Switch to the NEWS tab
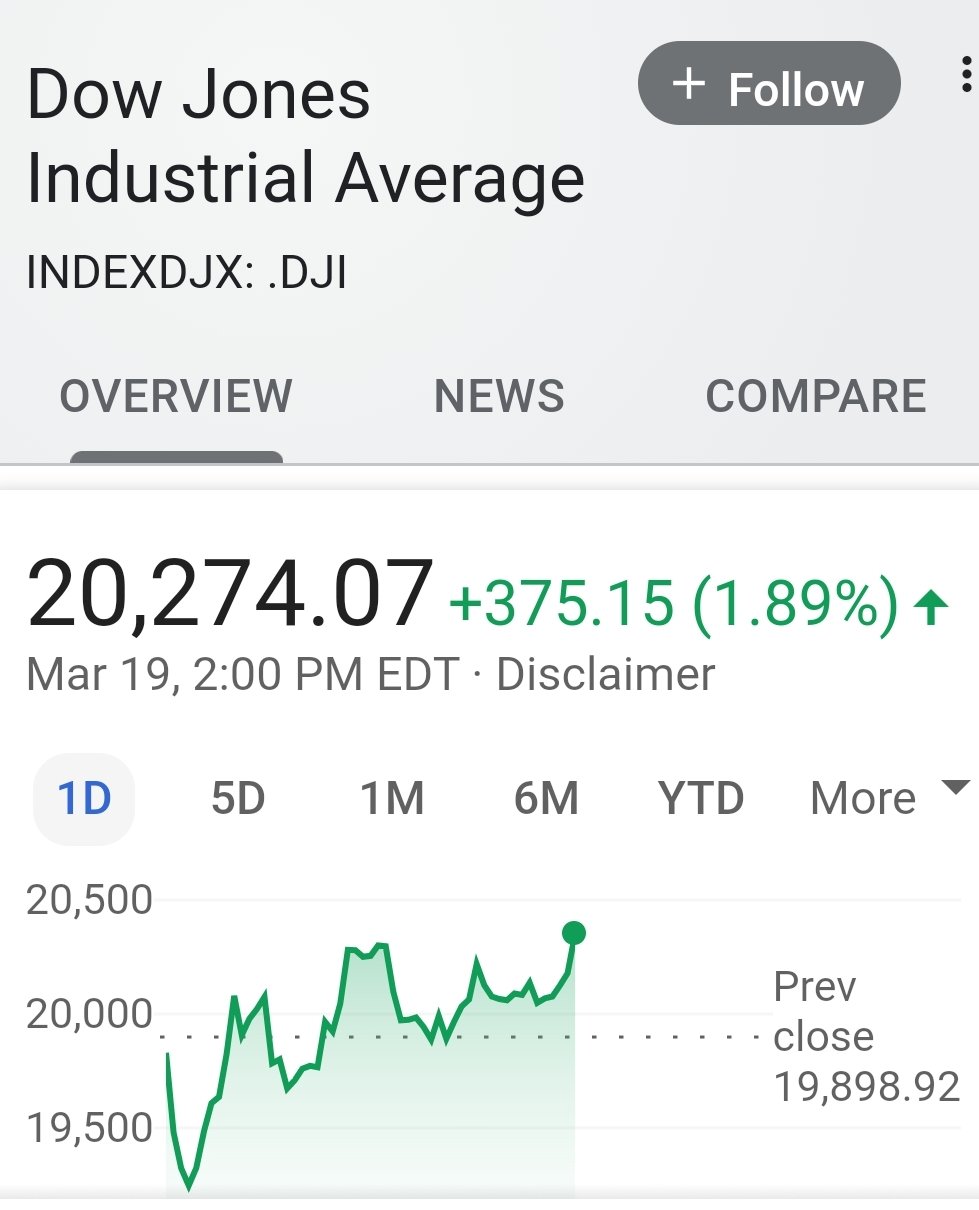 (499, 396)
